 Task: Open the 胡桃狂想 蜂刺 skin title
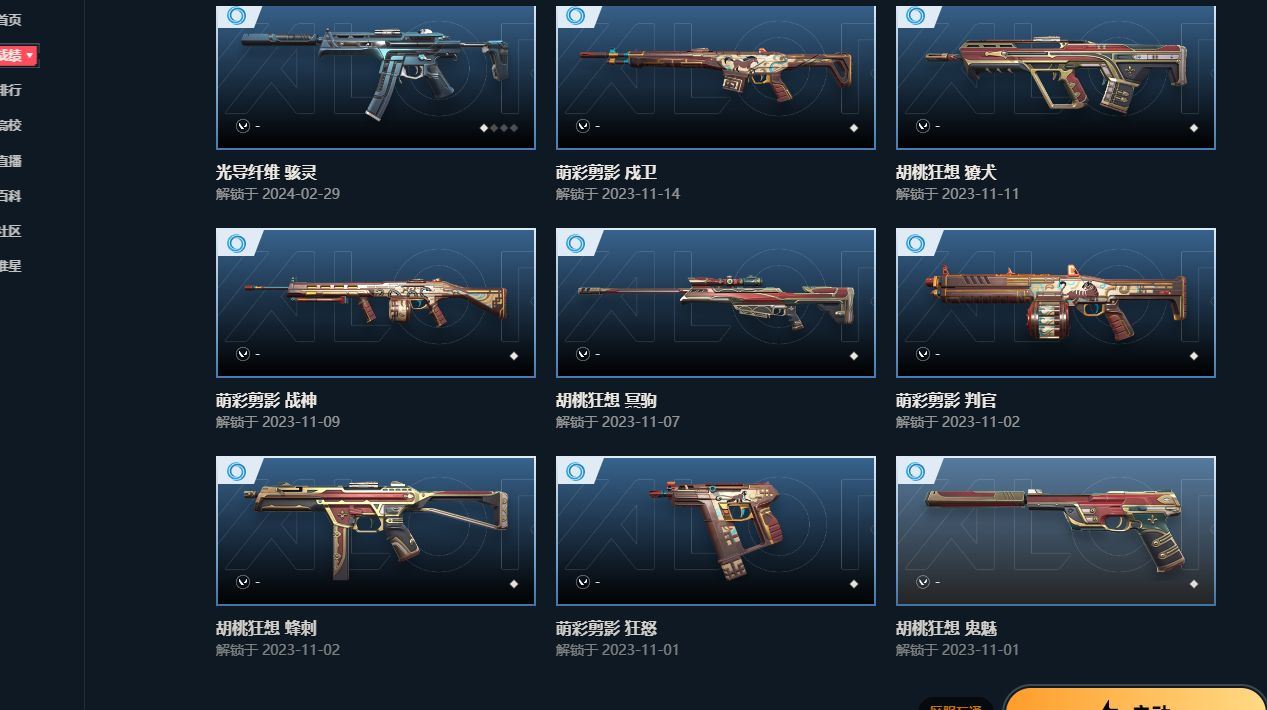point(266,628)
